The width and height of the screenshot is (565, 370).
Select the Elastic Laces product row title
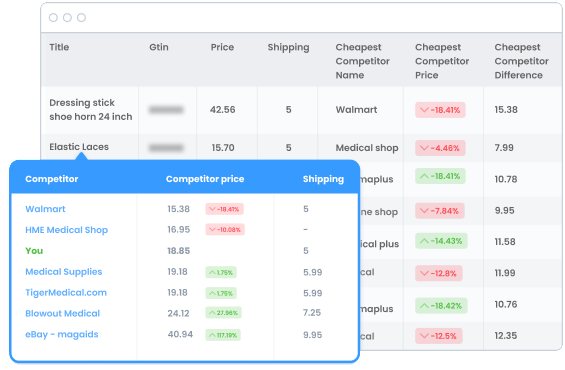pos(79,147)
